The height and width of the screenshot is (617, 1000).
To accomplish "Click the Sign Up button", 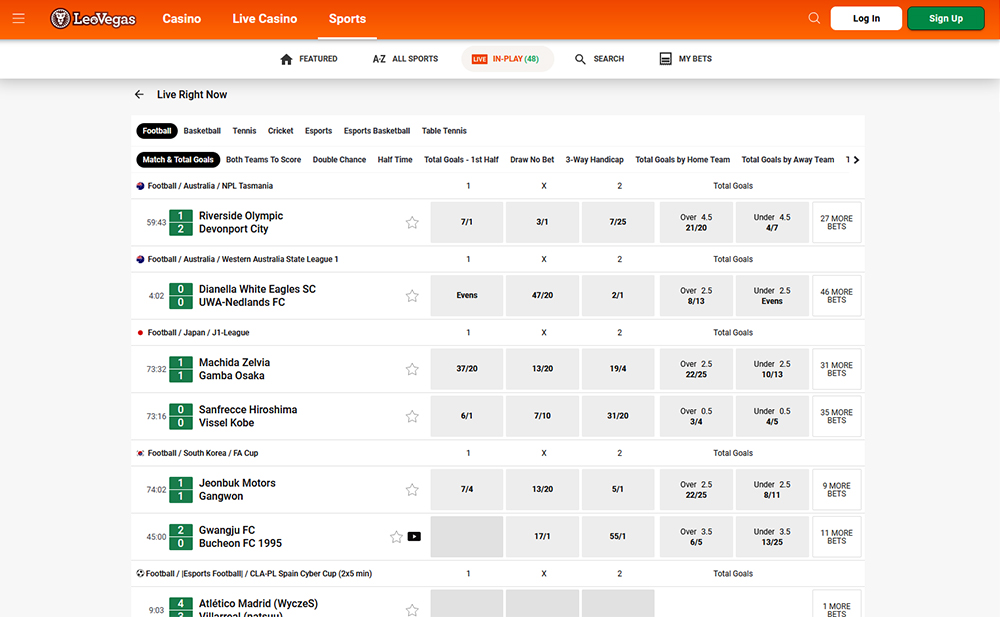I will [x=945, y=19].
